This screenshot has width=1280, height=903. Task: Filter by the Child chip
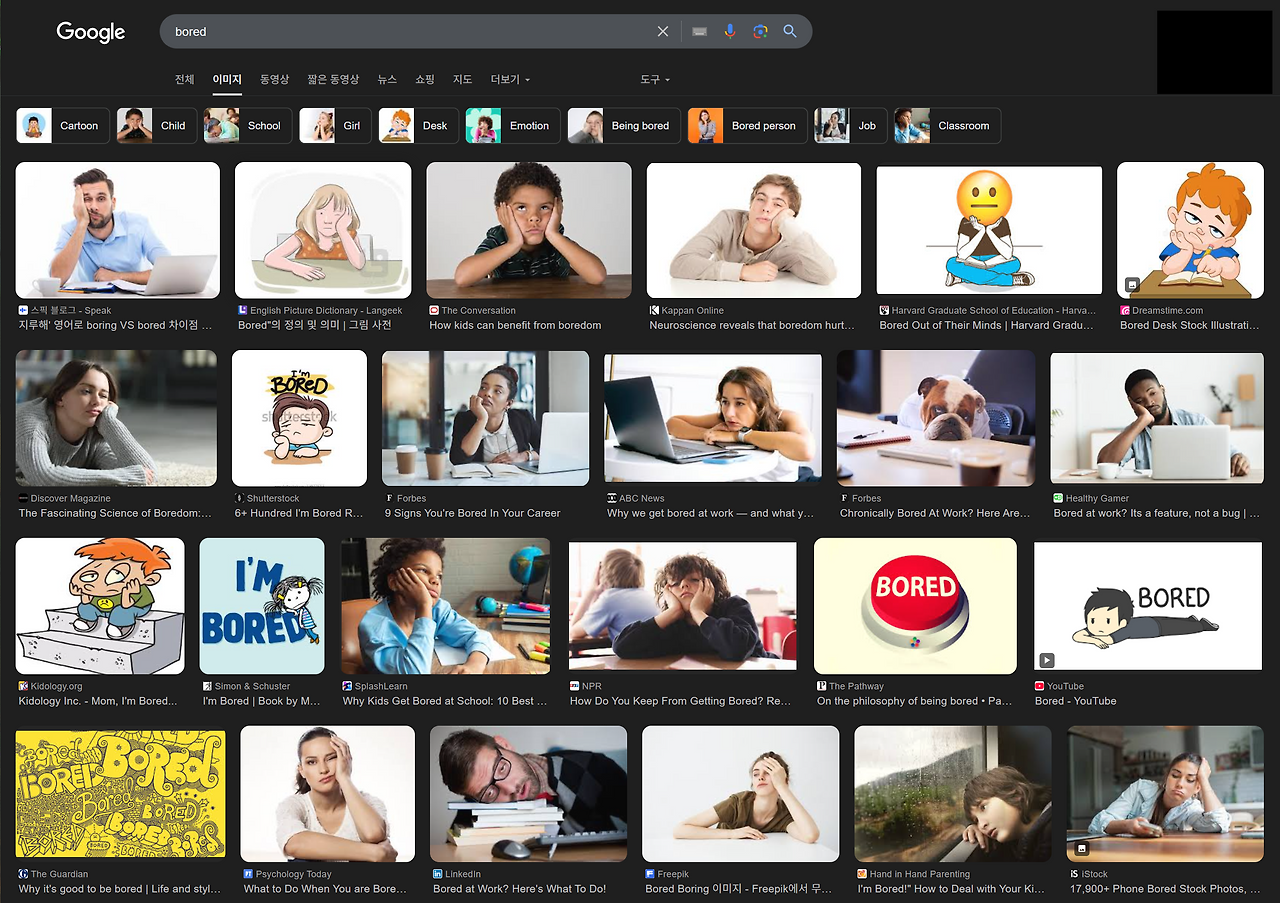(157, 126)
